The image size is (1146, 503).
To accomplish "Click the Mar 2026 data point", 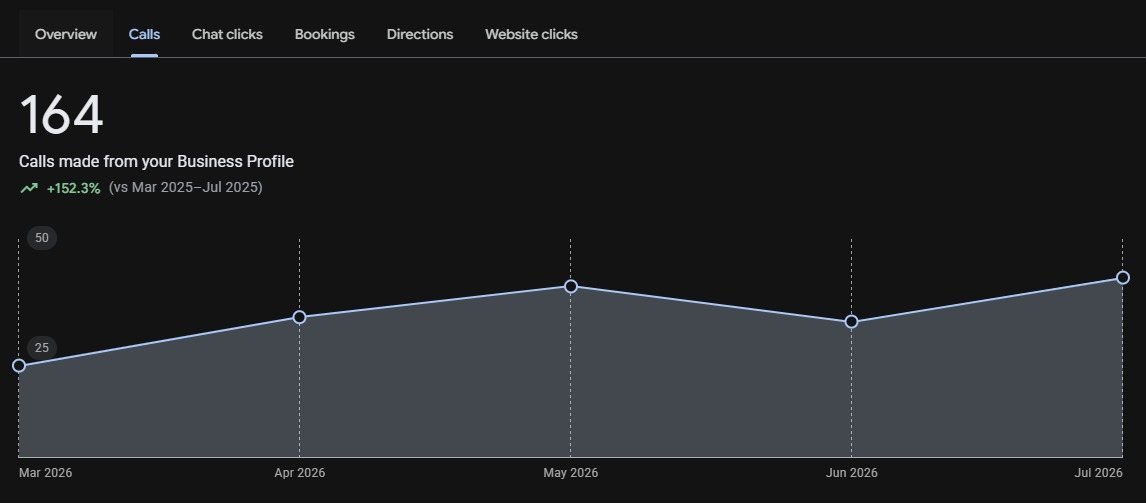I will 19,366.
